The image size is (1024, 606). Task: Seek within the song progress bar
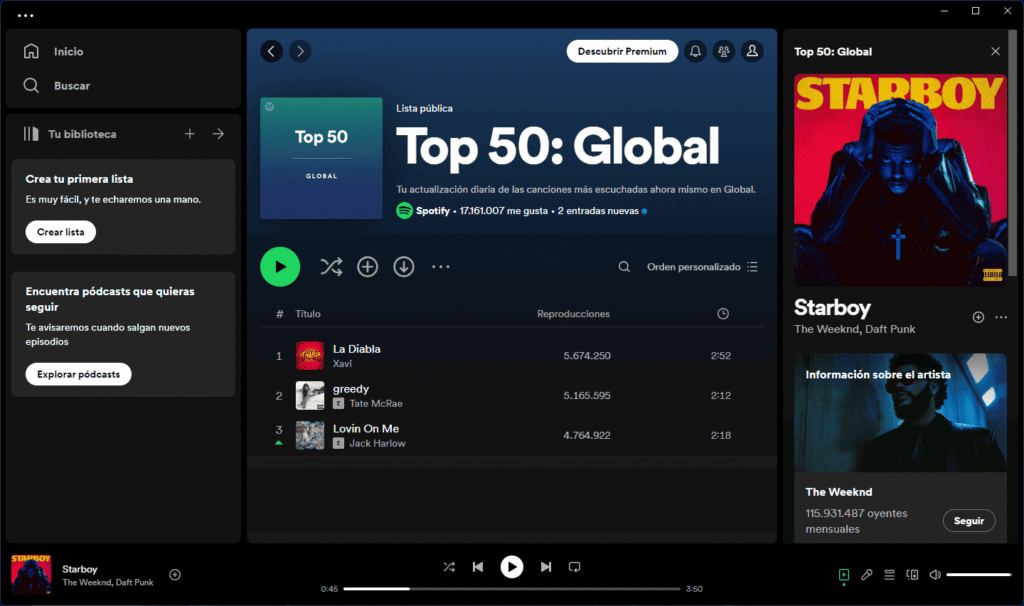pos(511,588)
